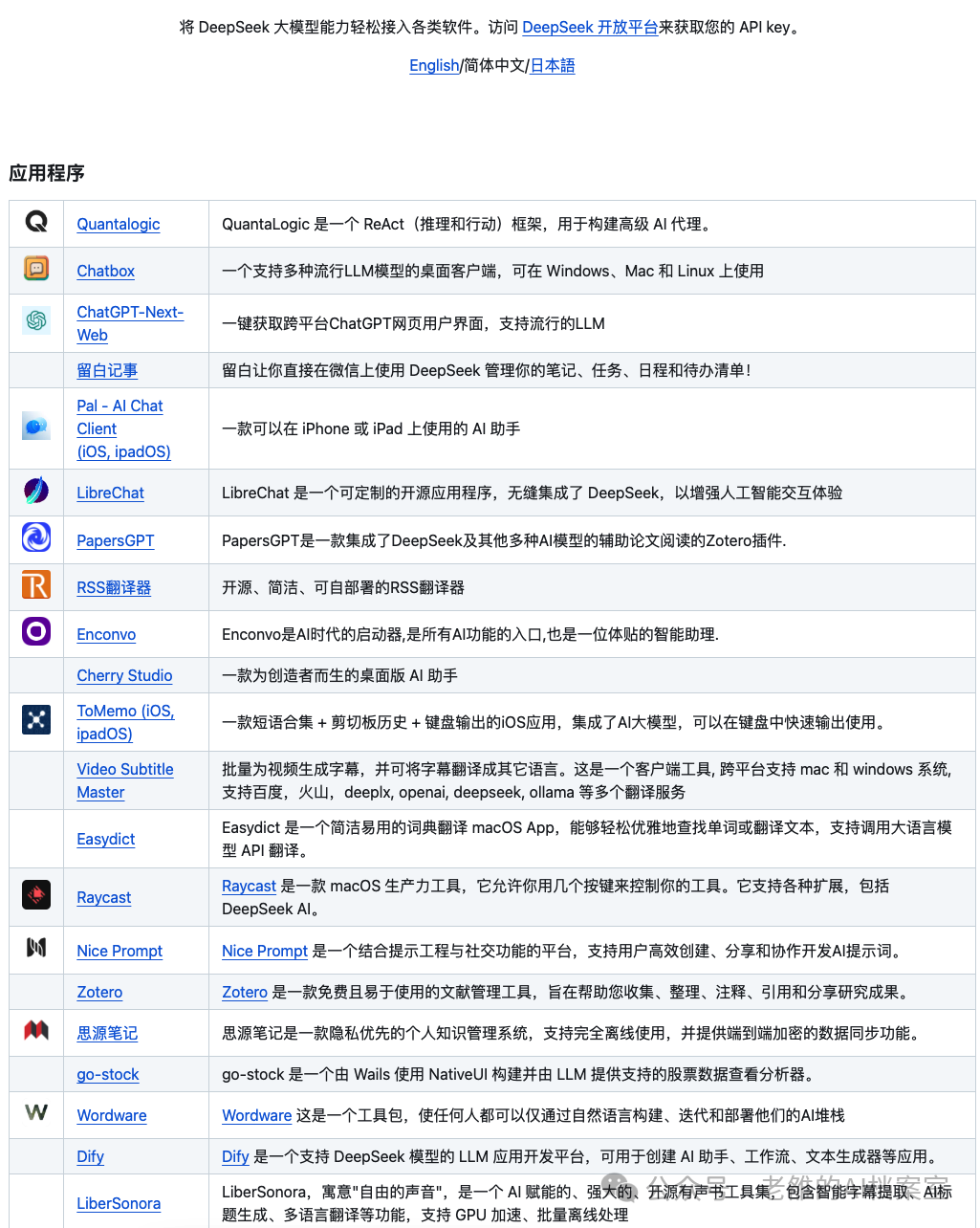This screenshot has height=1228, width=980.
Task: Click the ToMemo app icon
Action: (36, 719)
